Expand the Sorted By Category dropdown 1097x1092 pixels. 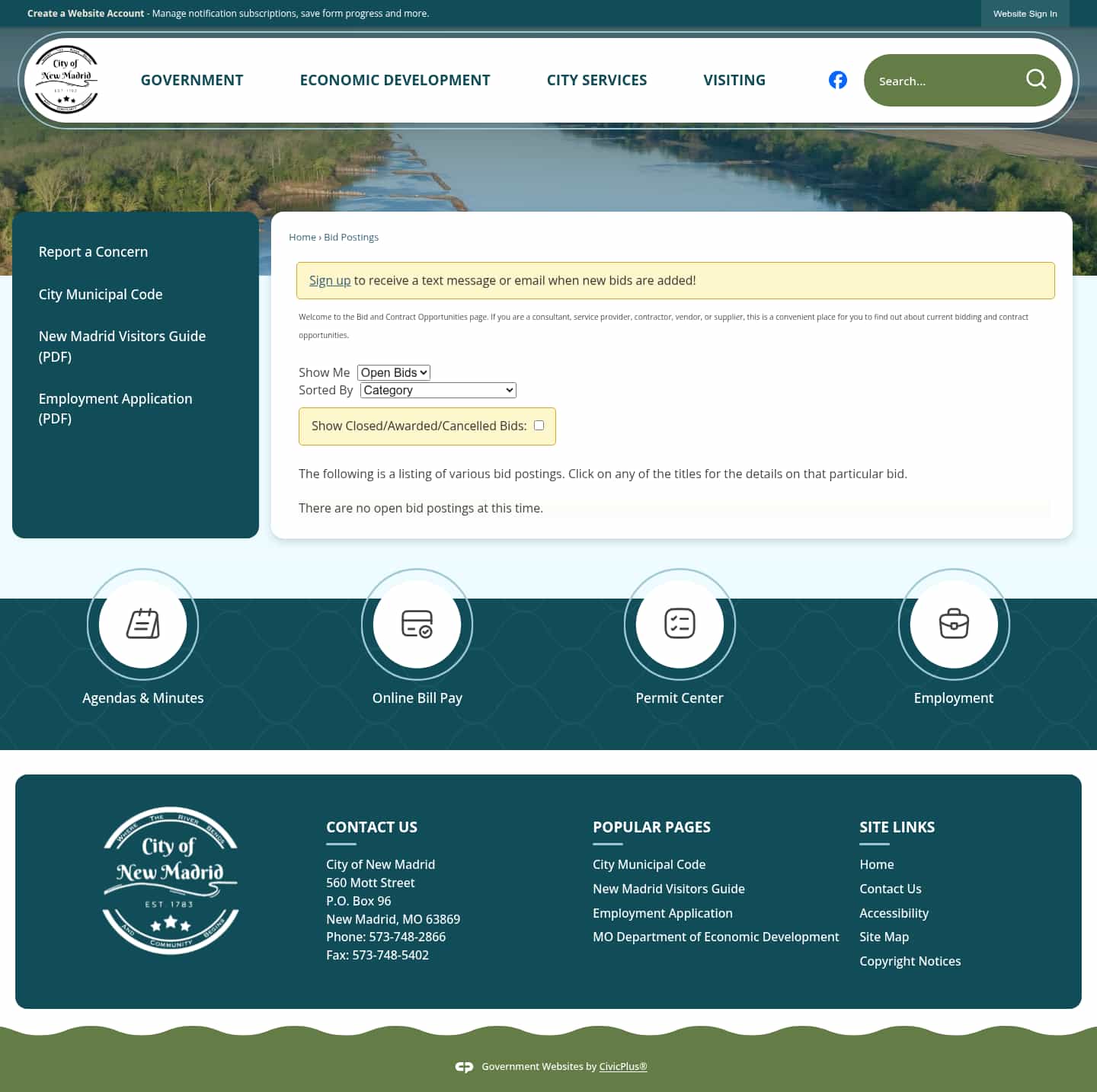click(438, 390)
